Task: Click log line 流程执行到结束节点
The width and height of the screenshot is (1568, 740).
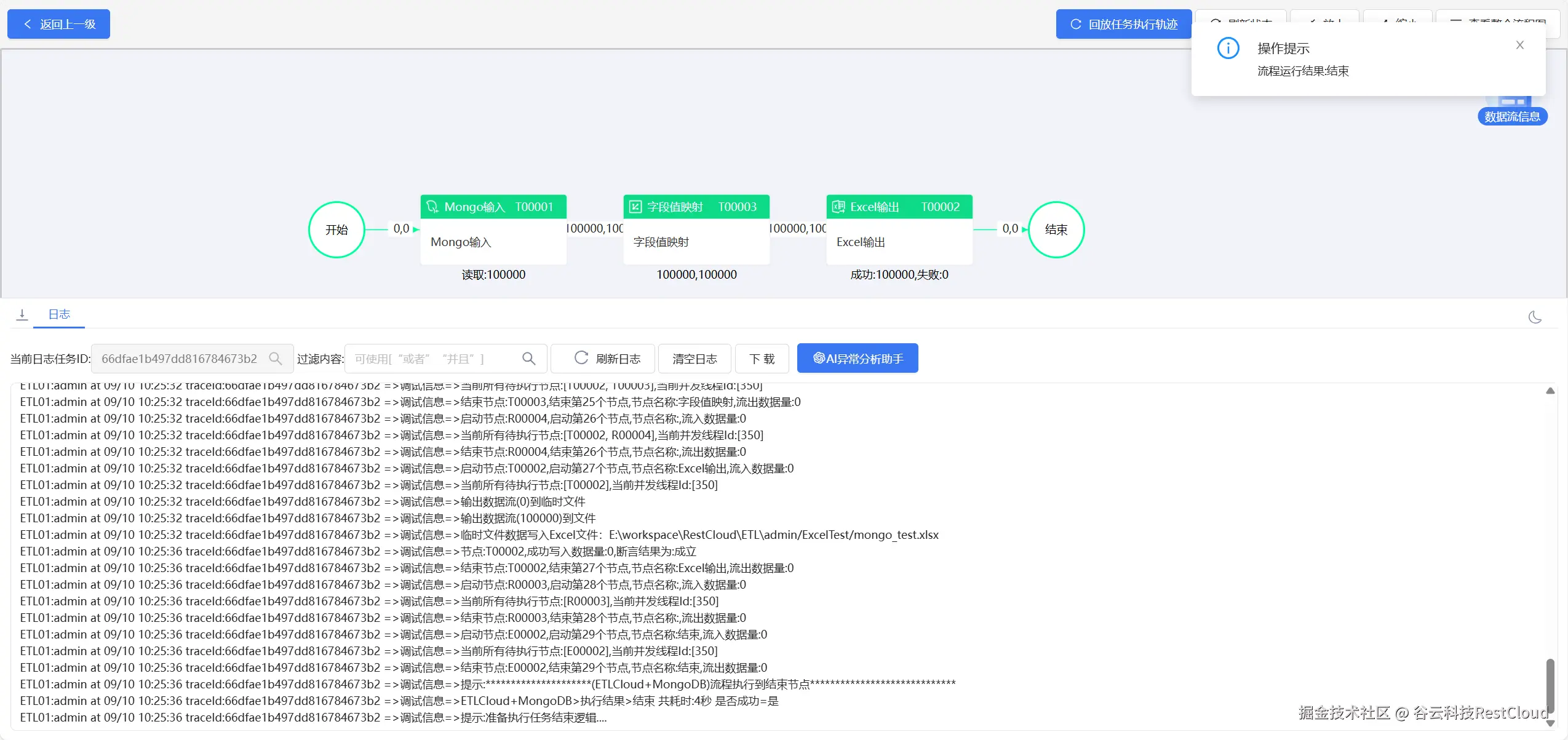Action: tap(488, 684)
